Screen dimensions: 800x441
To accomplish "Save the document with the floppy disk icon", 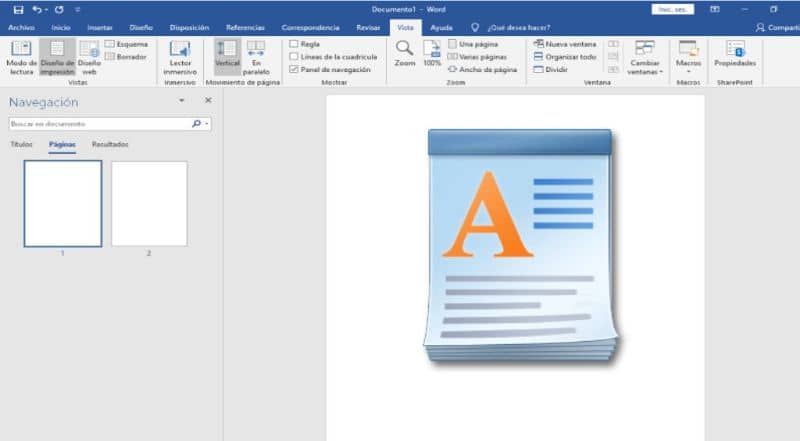I will (18, 10).
